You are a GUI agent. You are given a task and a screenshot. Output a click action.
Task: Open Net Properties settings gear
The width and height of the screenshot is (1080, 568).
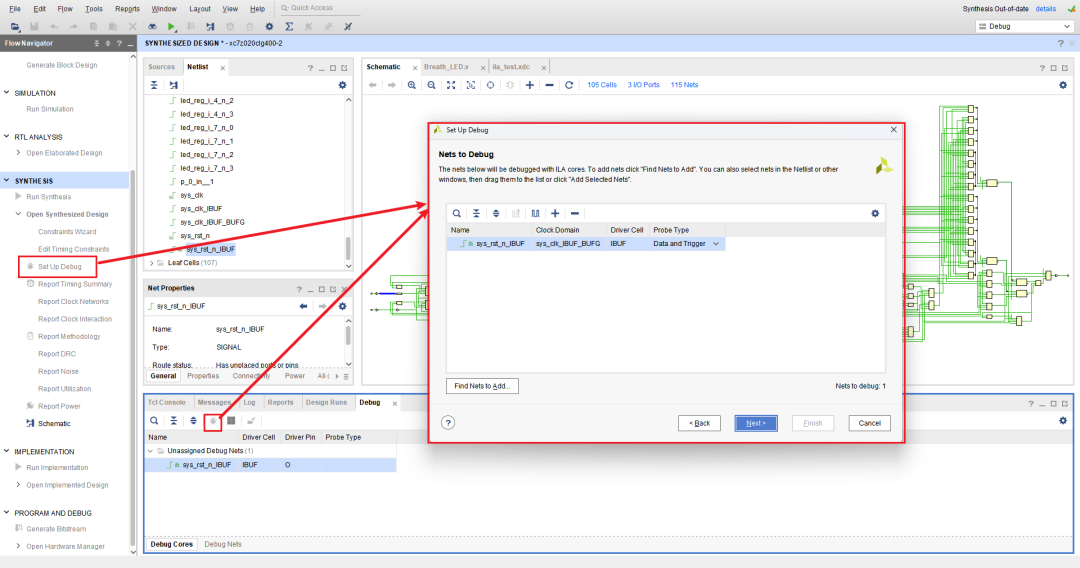(x=342, y=306)
